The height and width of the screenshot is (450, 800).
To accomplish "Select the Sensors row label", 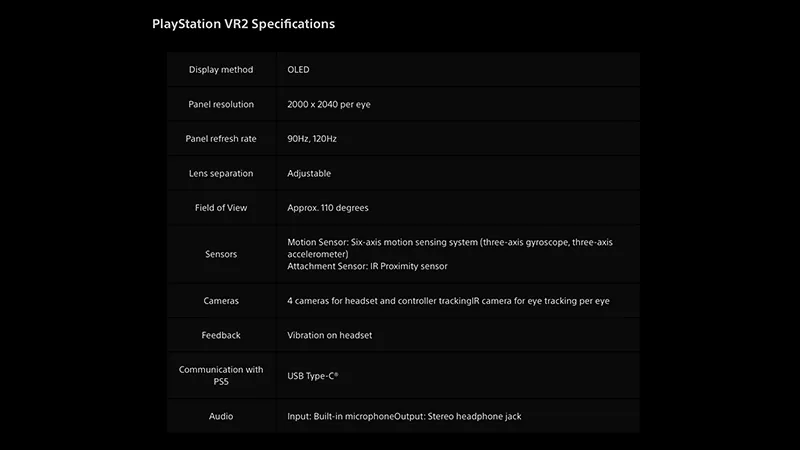I will coord(221,254).
